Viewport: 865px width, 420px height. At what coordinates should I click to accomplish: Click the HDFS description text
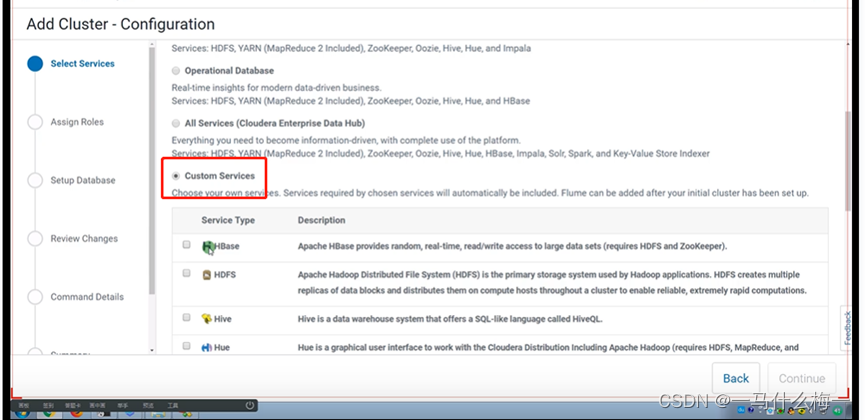click(x=552, y=283)
